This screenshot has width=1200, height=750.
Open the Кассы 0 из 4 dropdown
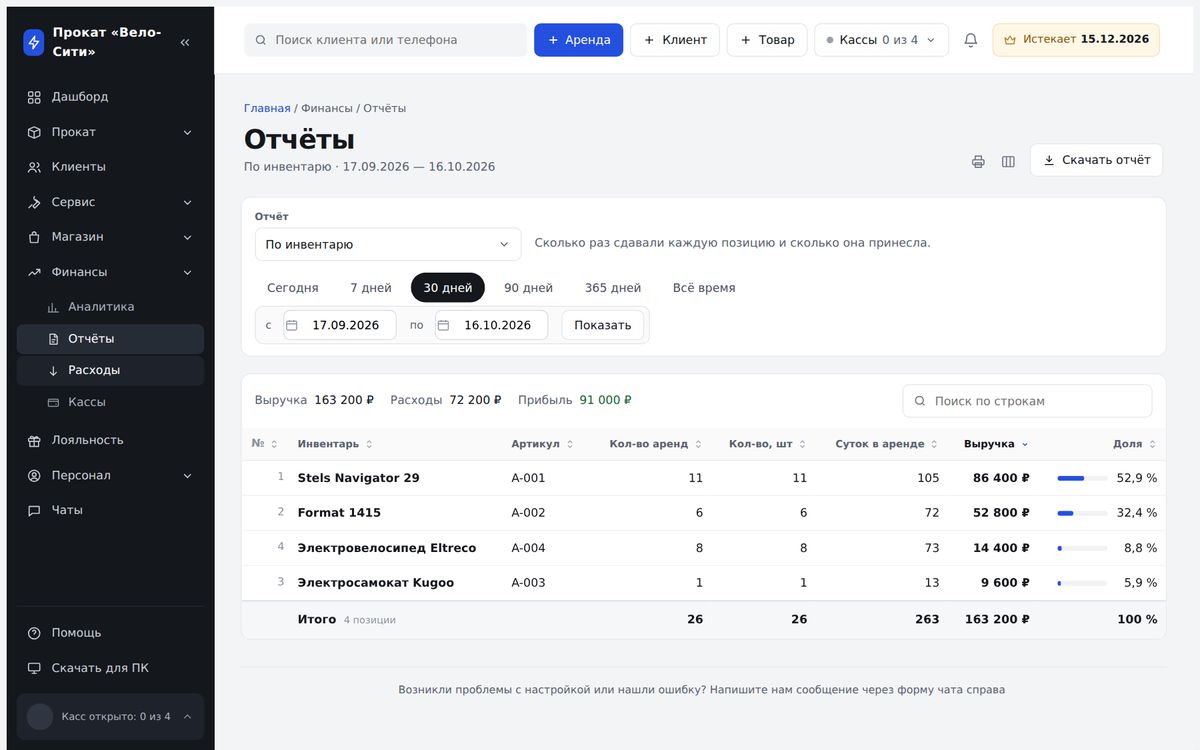pos(881,40)
